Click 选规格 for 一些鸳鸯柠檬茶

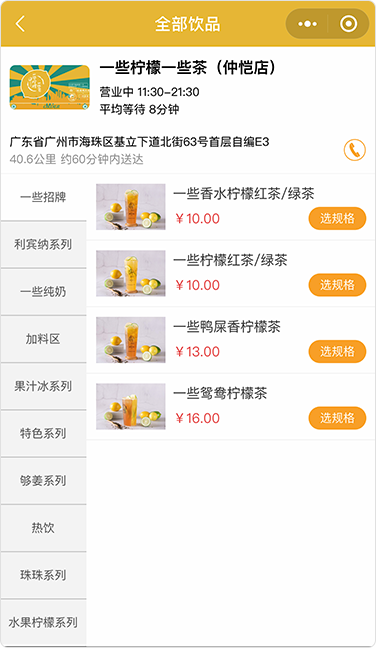tap(337, 418)
